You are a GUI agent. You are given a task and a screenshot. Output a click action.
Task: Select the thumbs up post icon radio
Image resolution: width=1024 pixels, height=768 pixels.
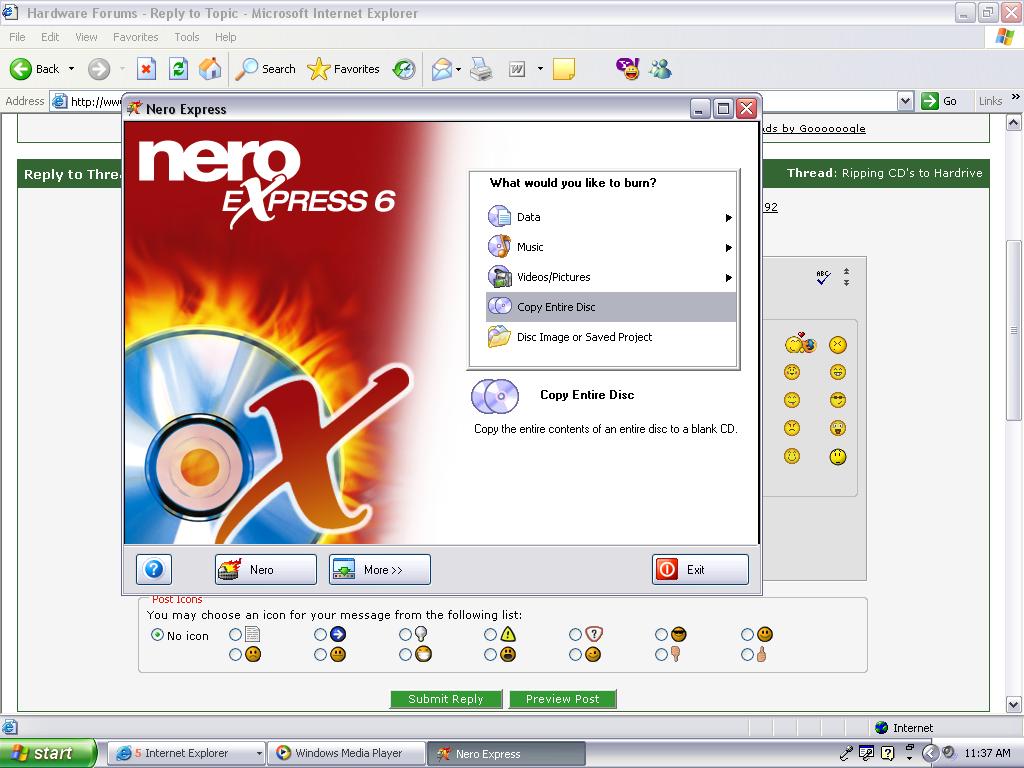tap(748, 654)
